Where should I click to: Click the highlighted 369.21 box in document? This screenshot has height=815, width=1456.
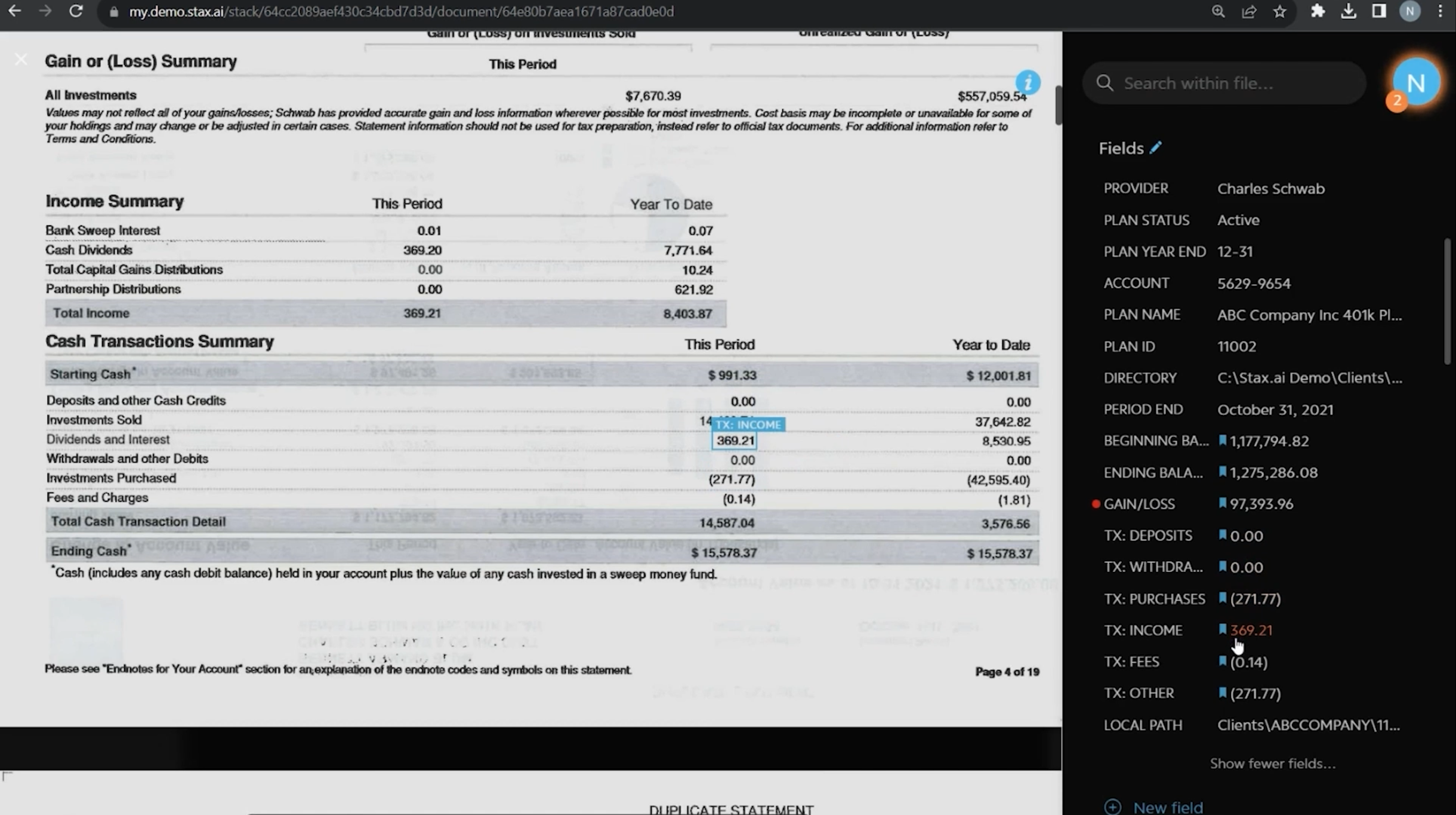point(735,441)
